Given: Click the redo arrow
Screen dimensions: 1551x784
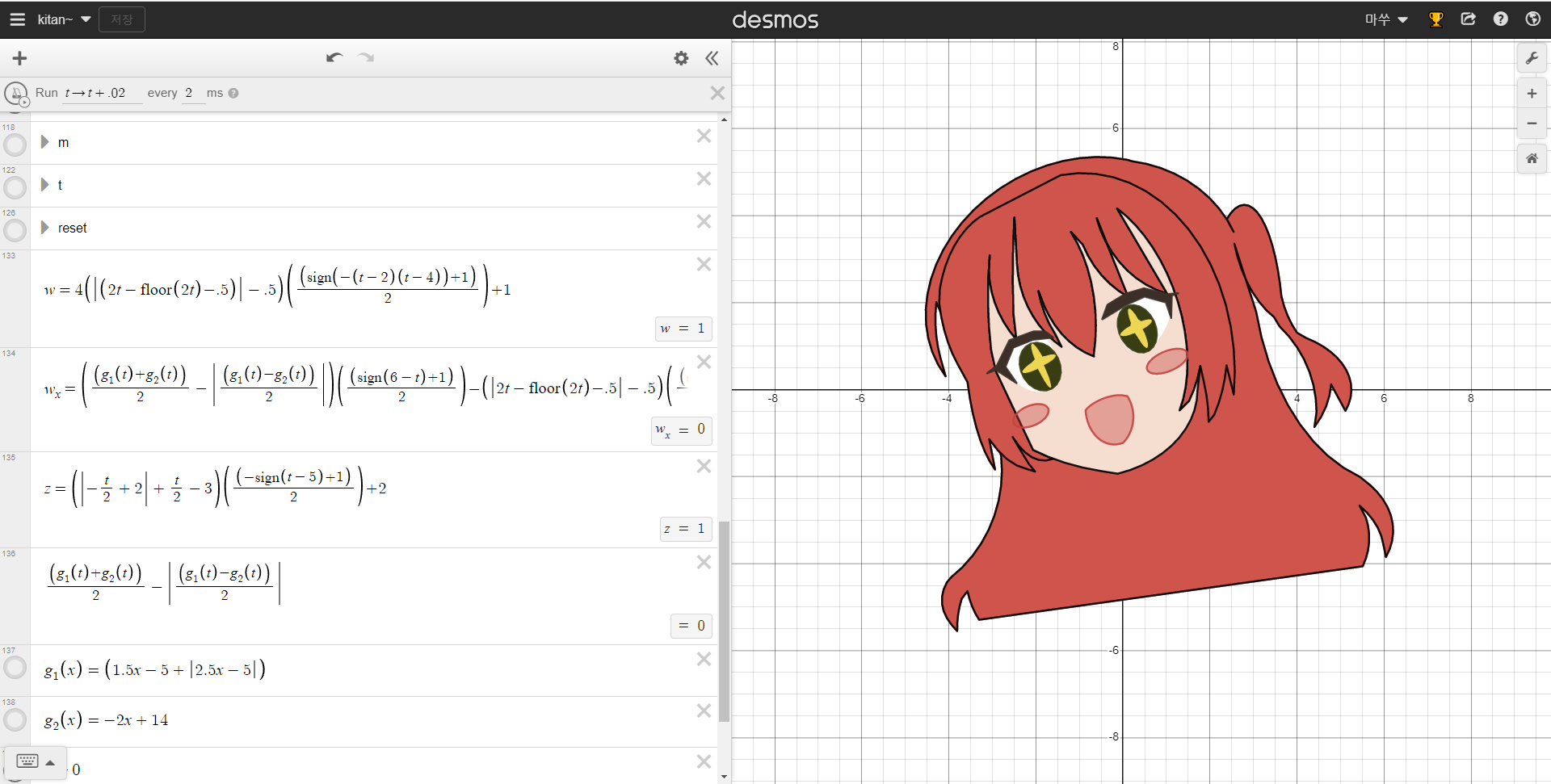Looking at the screenshot, I should point(366,58).
